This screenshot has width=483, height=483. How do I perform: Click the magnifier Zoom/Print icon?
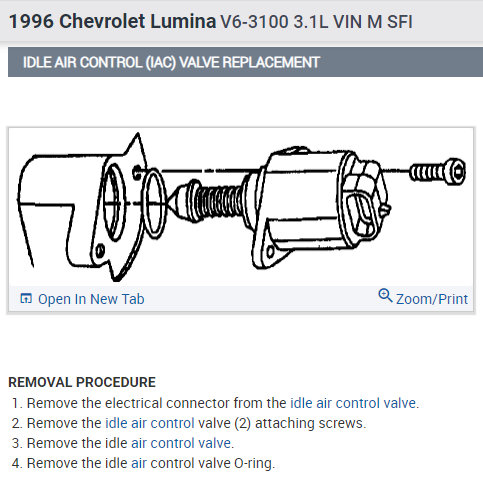tap(385, 296)
